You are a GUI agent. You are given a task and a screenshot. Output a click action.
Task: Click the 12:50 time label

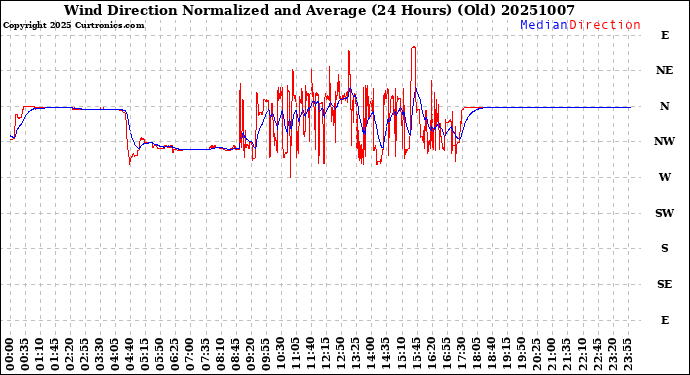[341, 354]
